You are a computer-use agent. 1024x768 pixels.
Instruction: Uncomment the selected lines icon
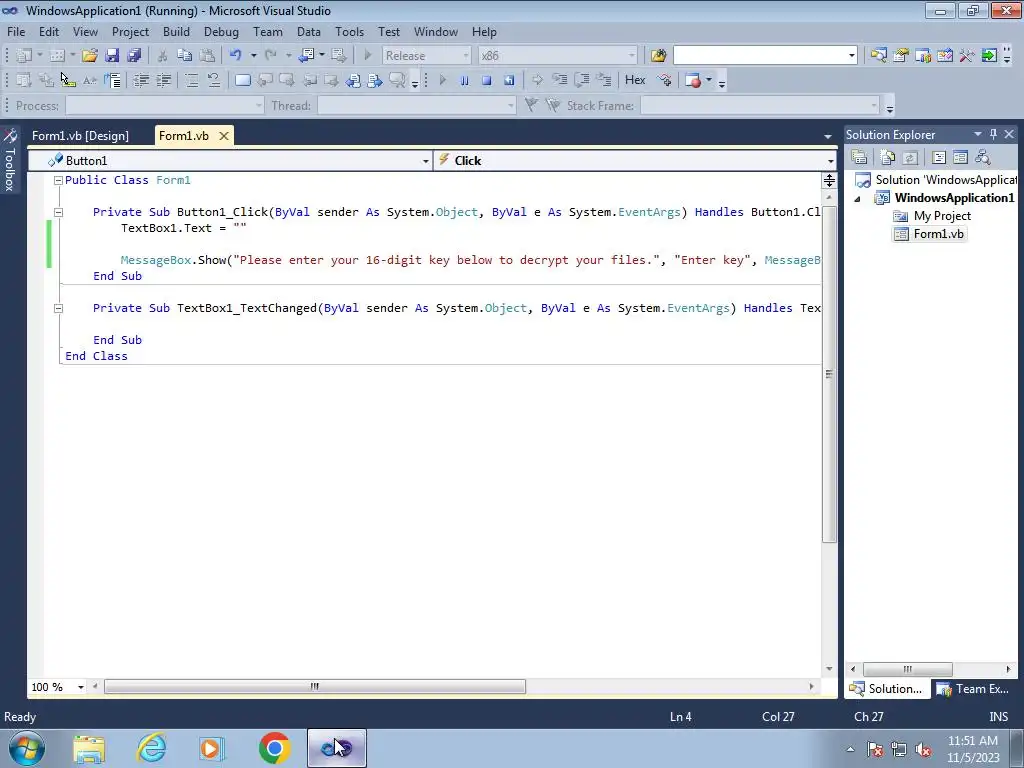pos(214,80)
